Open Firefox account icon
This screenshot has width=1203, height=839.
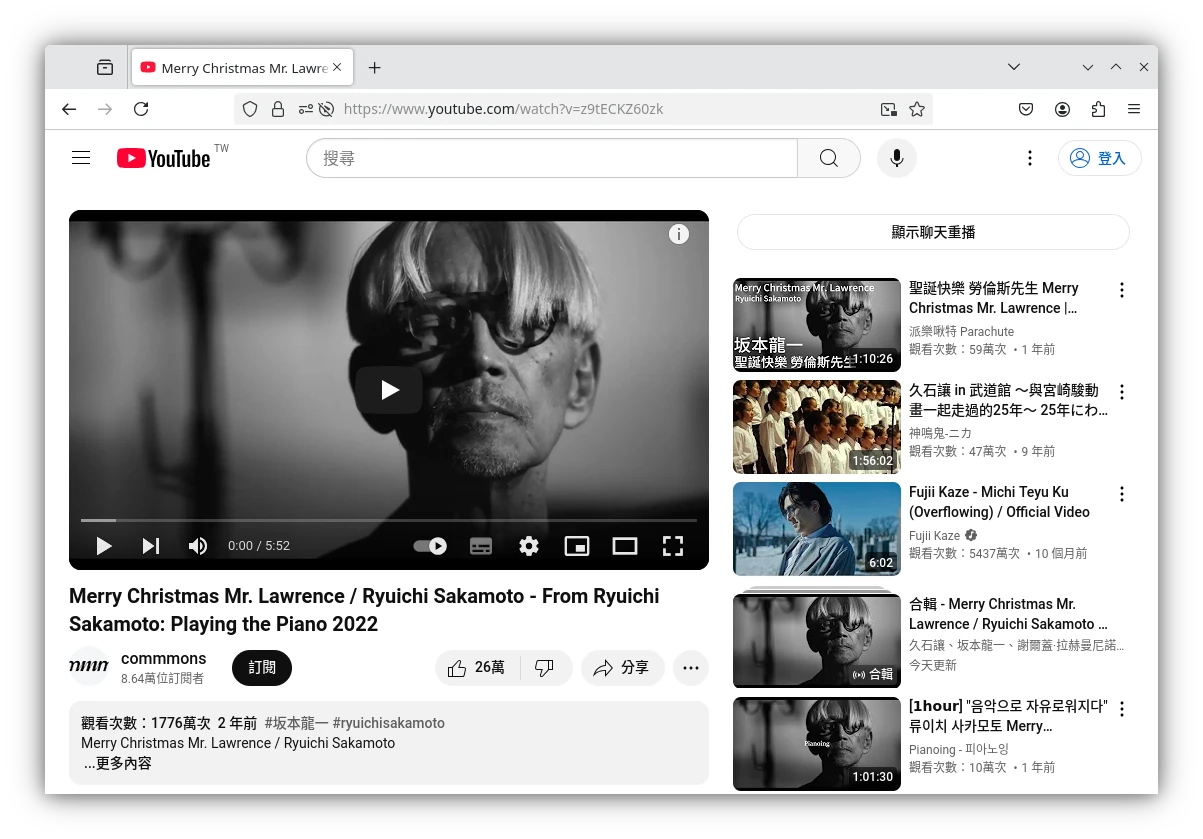[x=1062, y=109]
